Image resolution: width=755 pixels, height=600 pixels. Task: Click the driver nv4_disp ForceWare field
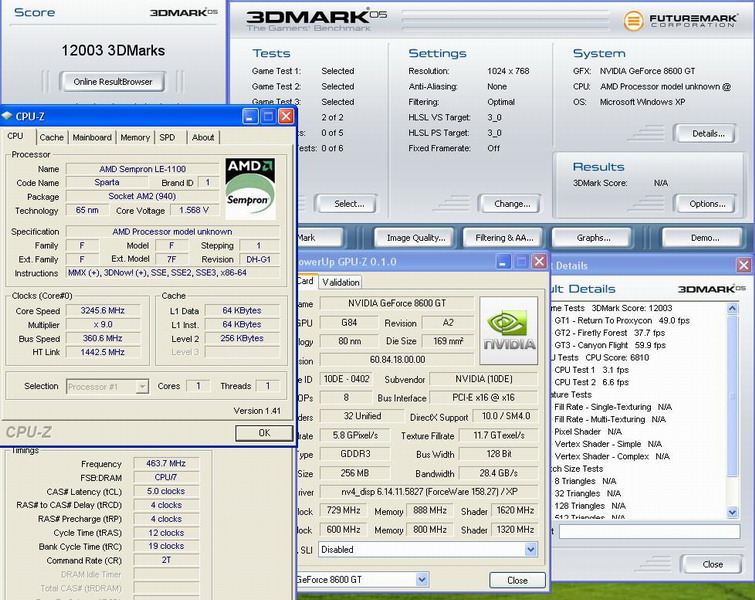[x=429, y=492]
